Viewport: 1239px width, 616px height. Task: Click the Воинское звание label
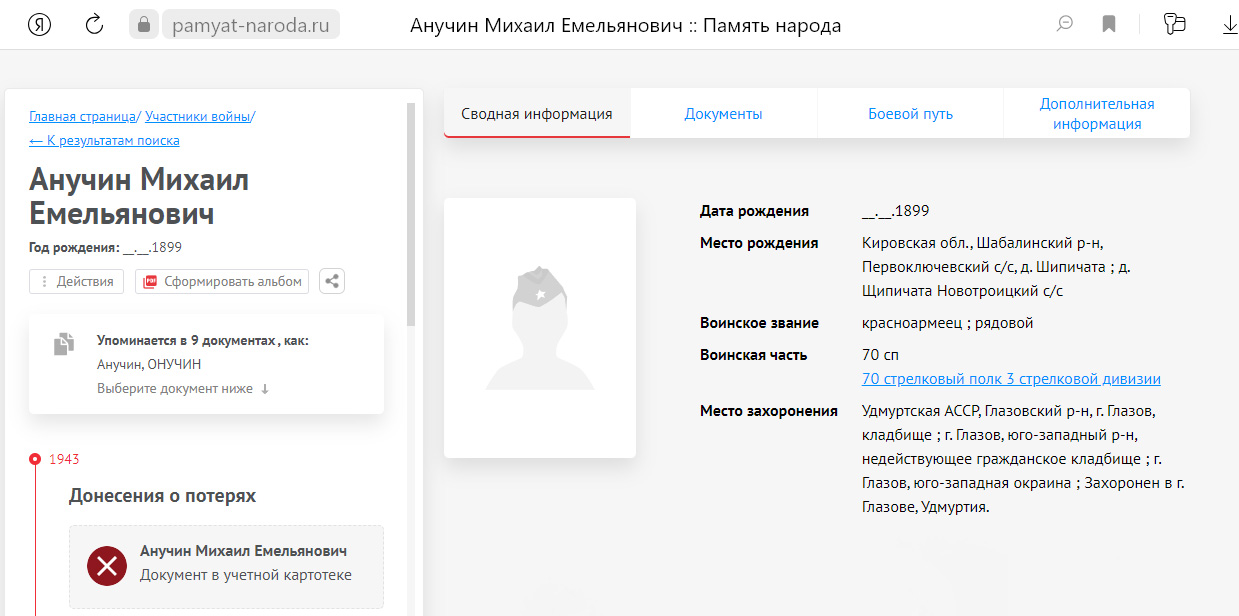(759, 323)
